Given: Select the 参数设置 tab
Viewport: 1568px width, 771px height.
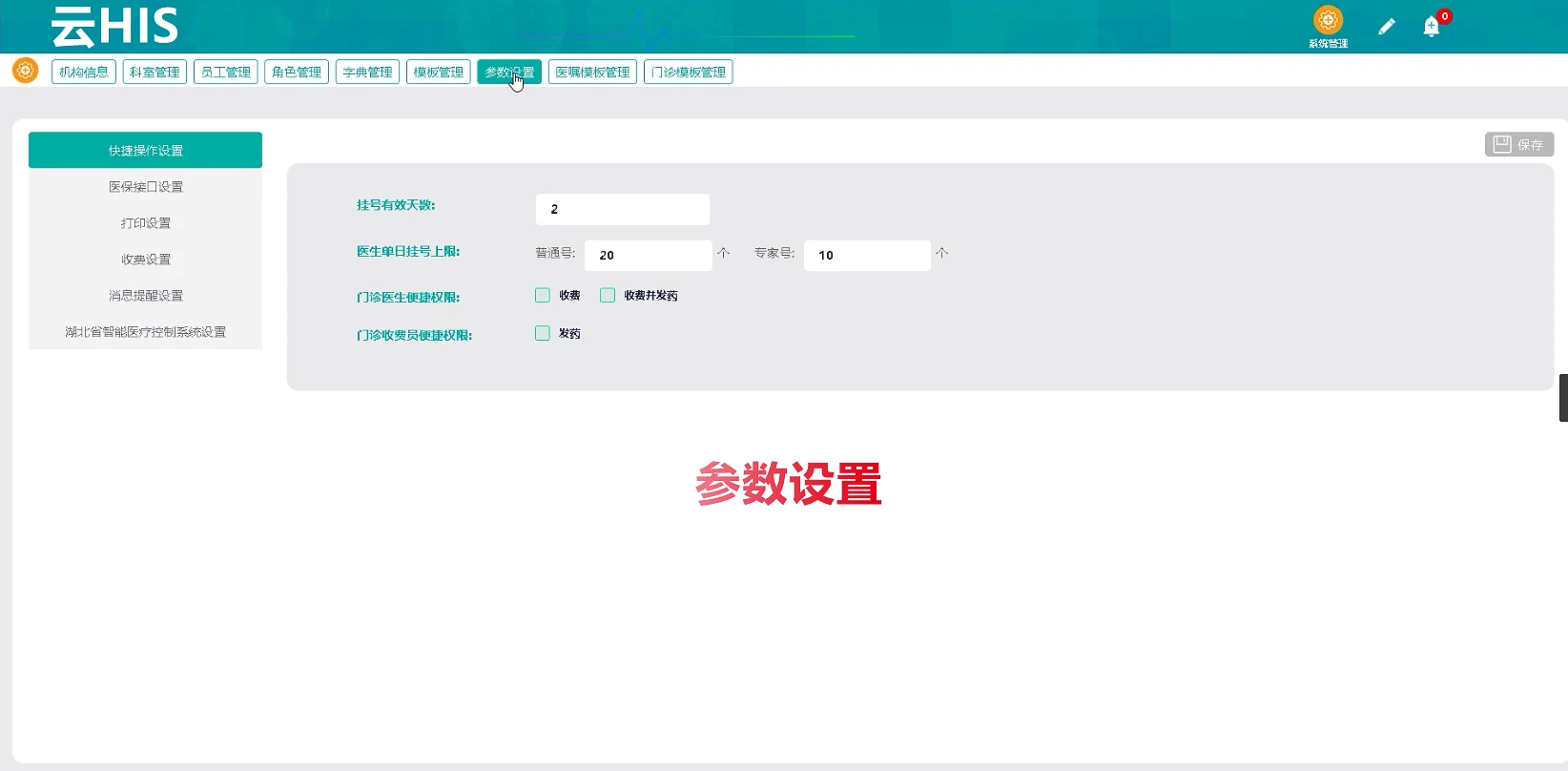Looking at the screenshot, I should tap(509, 72).
